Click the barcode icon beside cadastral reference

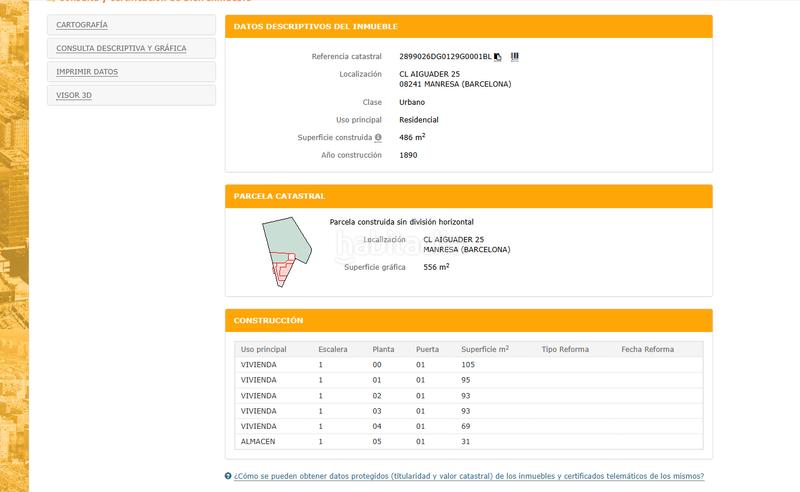(x=515, y=57)
